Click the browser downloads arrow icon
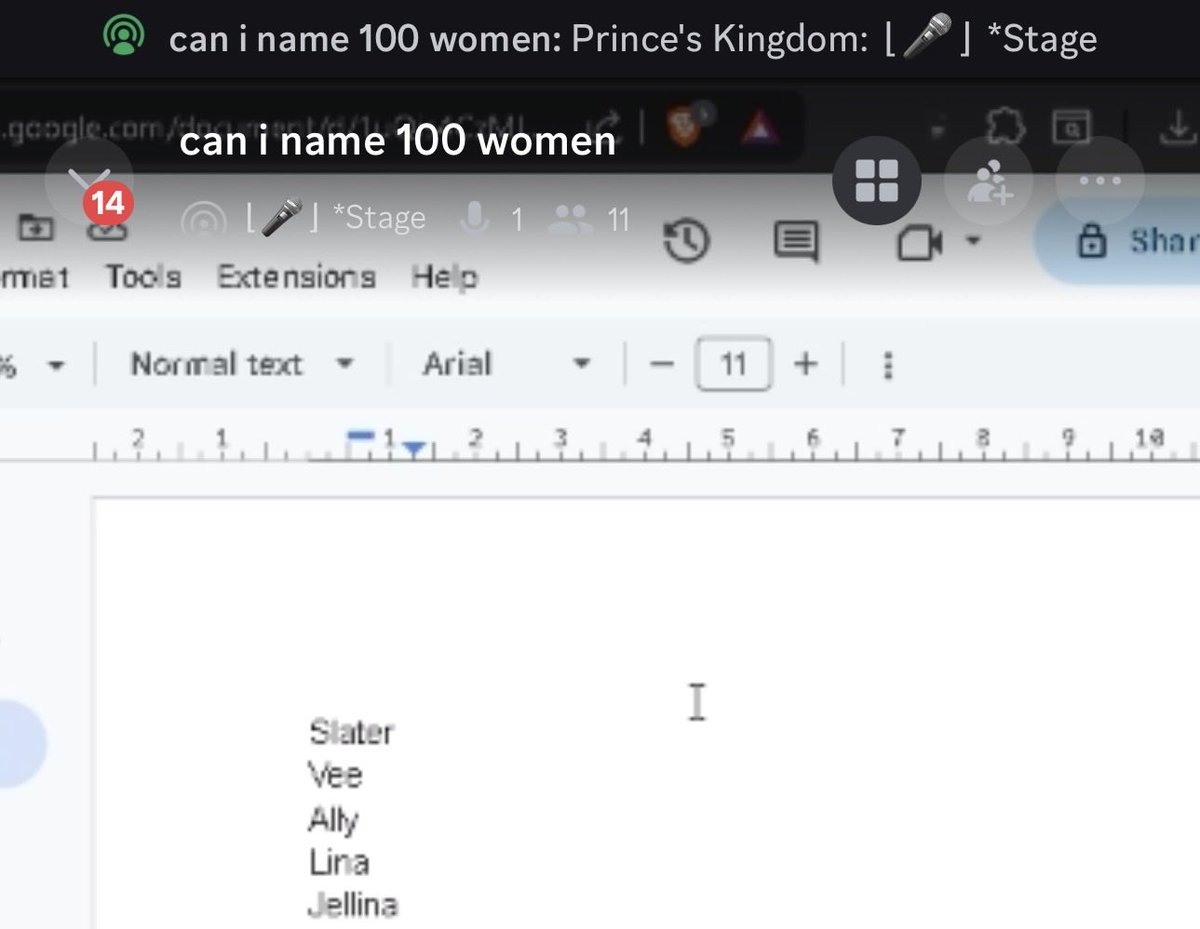This screenshot has height=929, width=1200. coord(1180,125)
